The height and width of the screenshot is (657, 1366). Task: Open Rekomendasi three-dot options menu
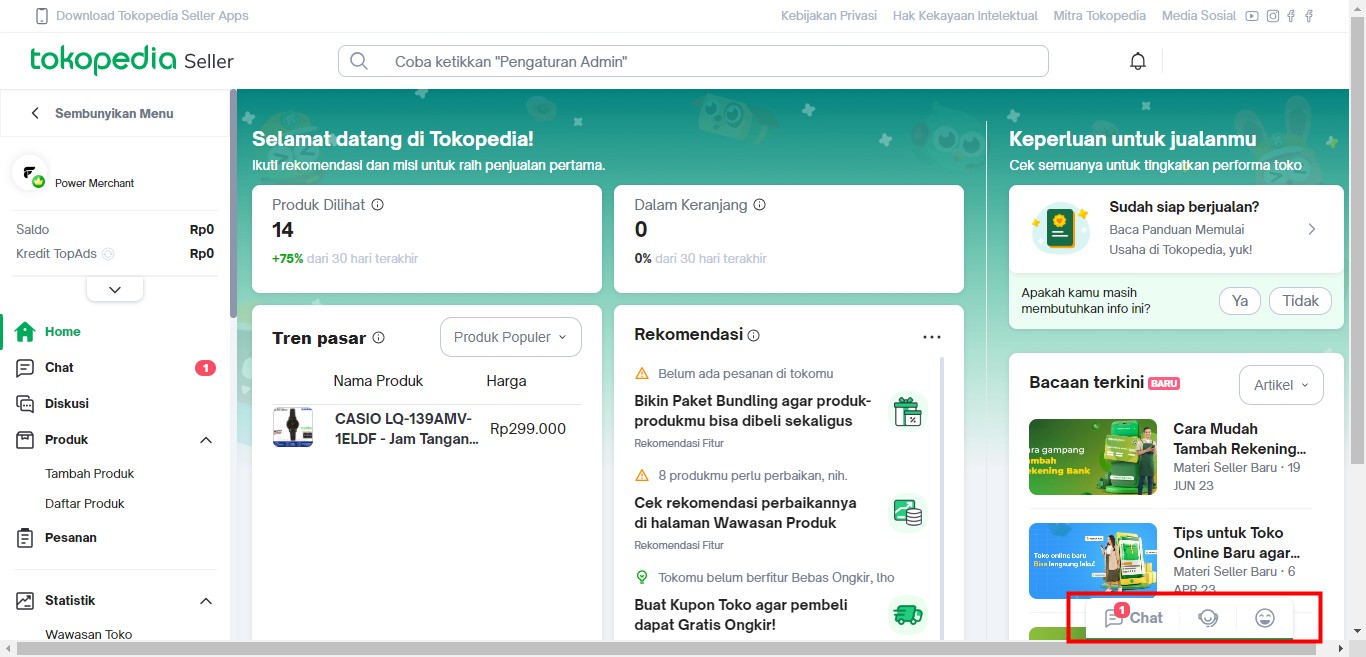coord(932,337)
